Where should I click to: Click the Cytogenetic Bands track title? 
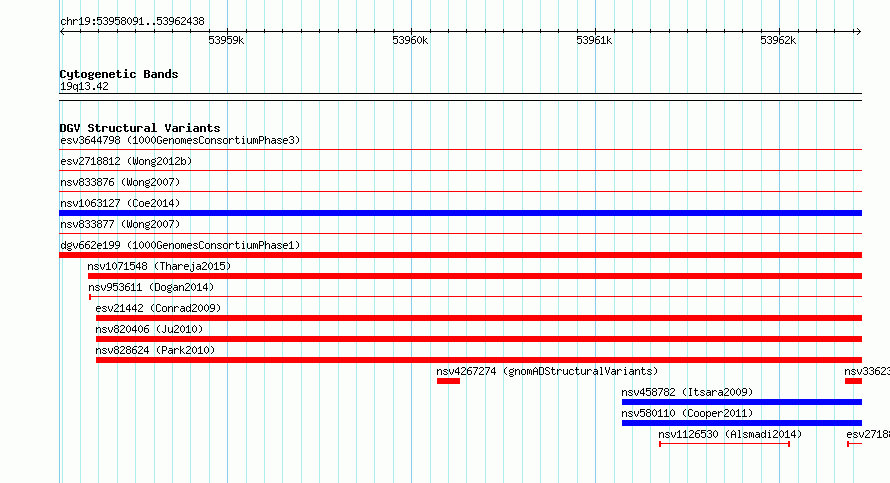(119, 74)
